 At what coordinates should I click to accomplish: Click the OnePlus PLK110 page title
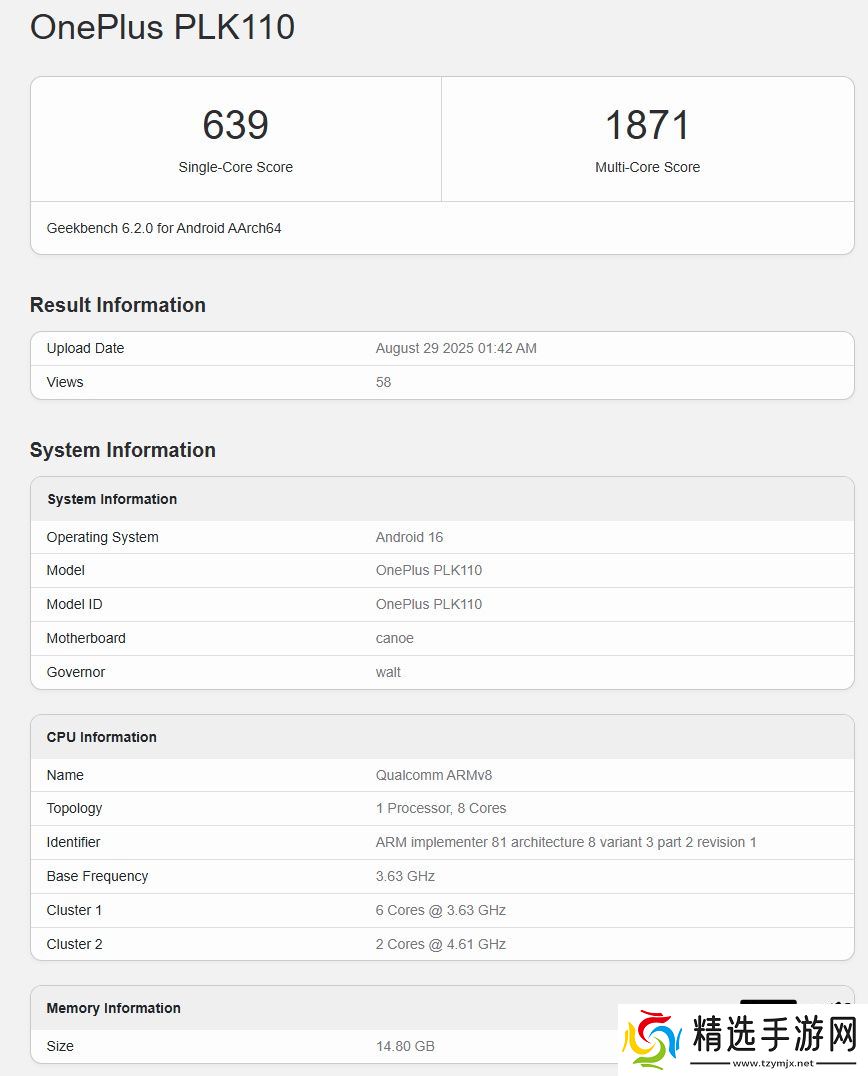tap(162, 27)
